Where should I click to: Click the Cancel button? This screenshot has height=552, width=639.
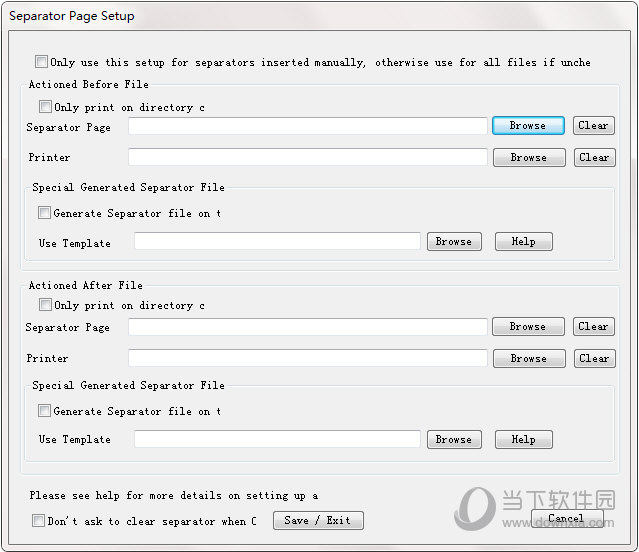click(566, 519)
